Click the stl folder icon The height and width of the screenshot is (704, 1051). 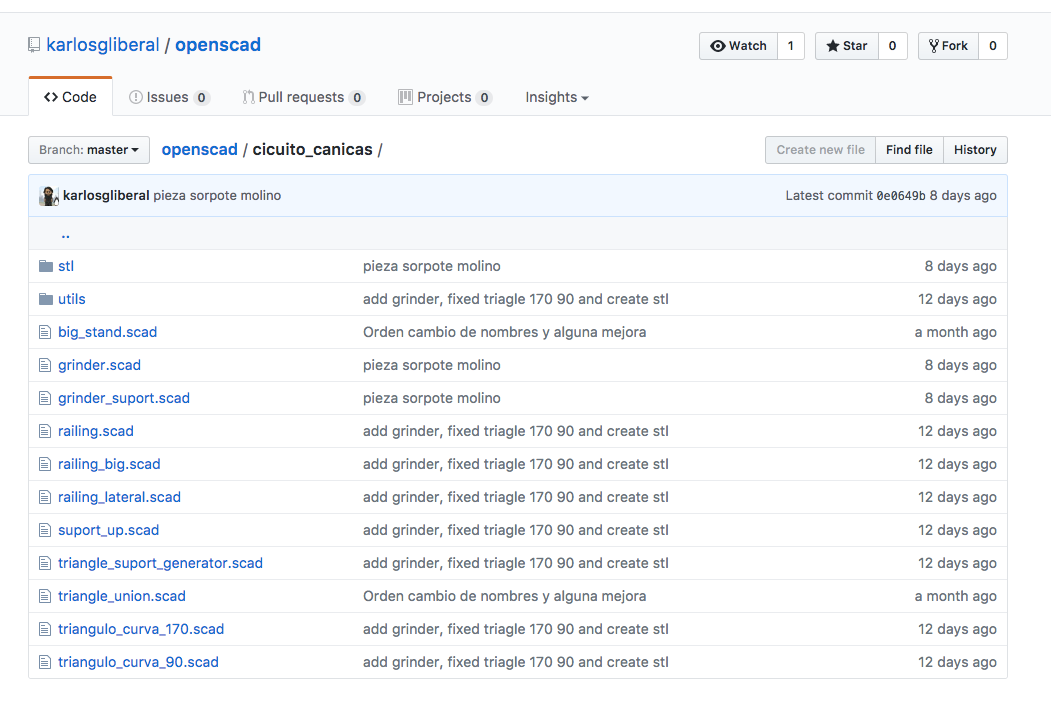click(46, 266)
